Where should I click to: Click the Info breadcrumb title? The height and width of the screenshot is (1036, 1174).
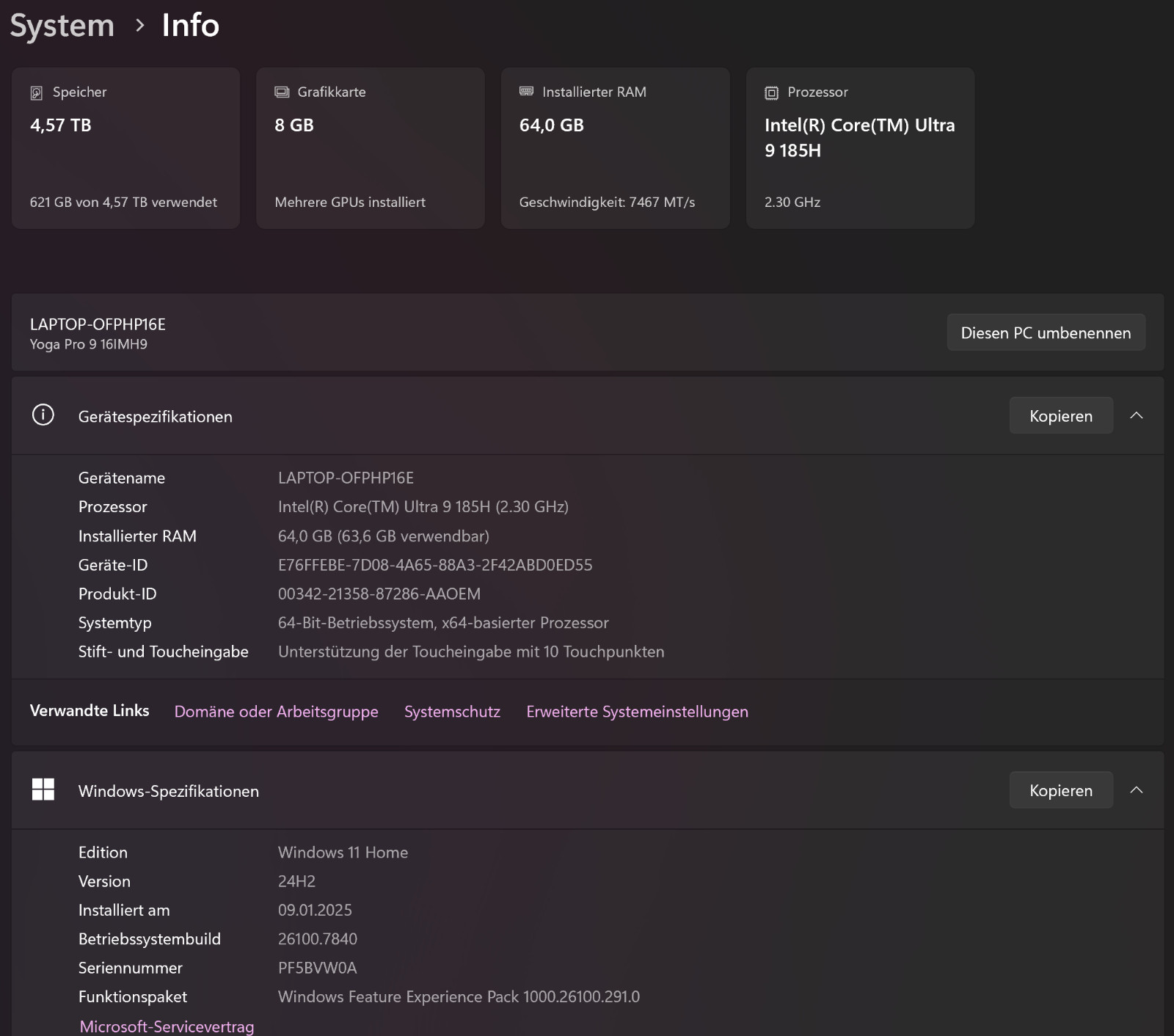[190, 26]
